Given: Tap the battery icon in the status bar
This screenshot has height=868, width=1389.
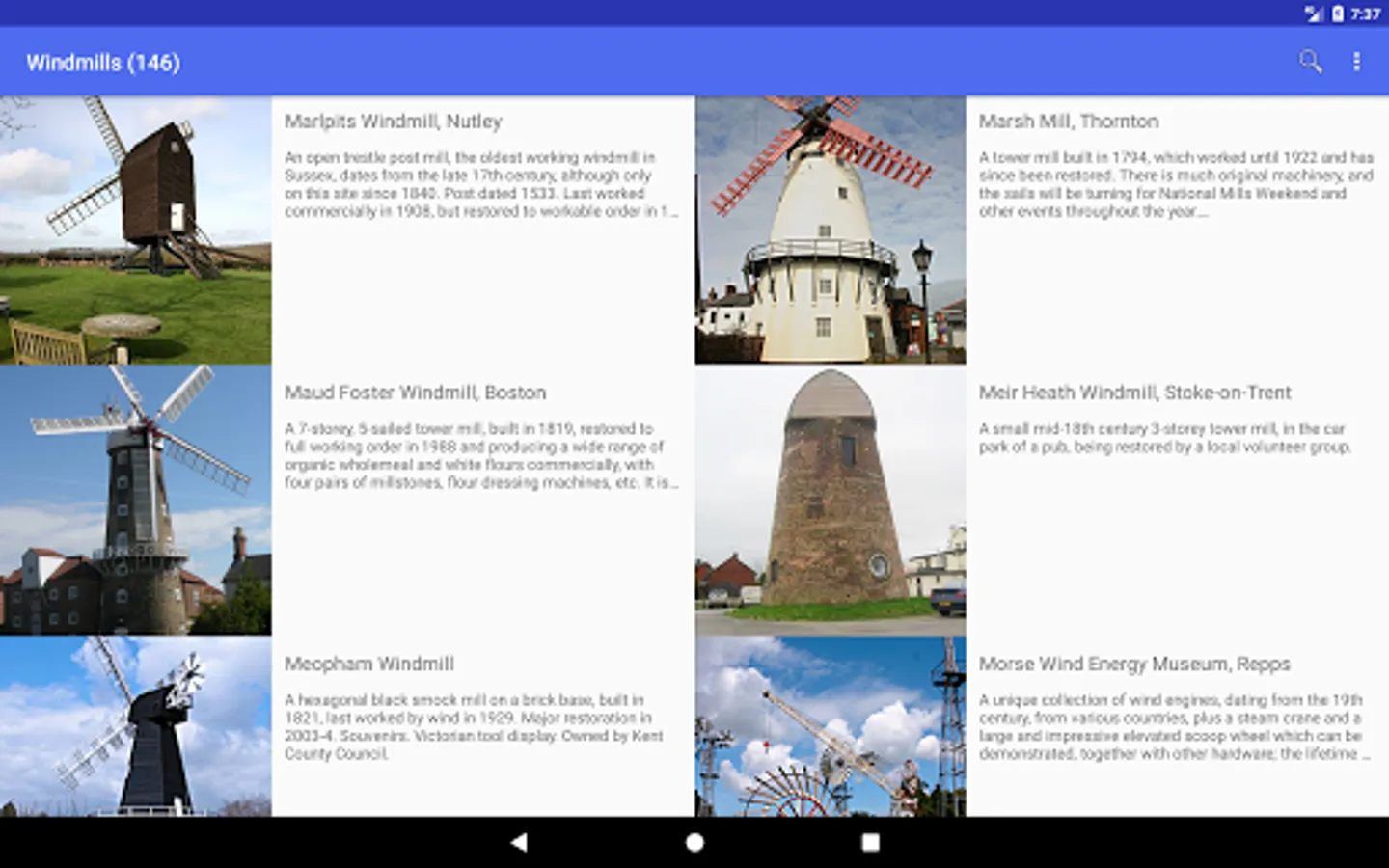Looking at the screenshot, I should 1338,14.
